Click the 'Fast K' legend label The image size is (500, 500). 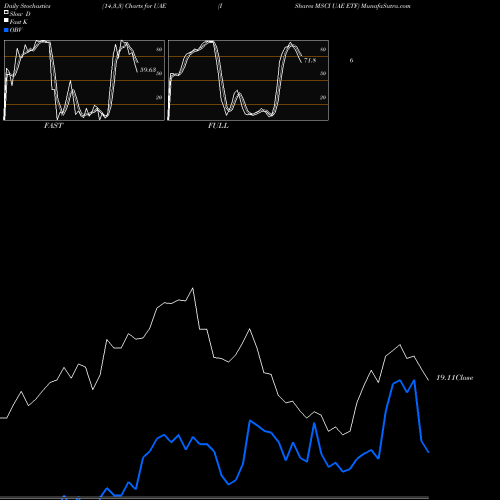pos(18,22)
